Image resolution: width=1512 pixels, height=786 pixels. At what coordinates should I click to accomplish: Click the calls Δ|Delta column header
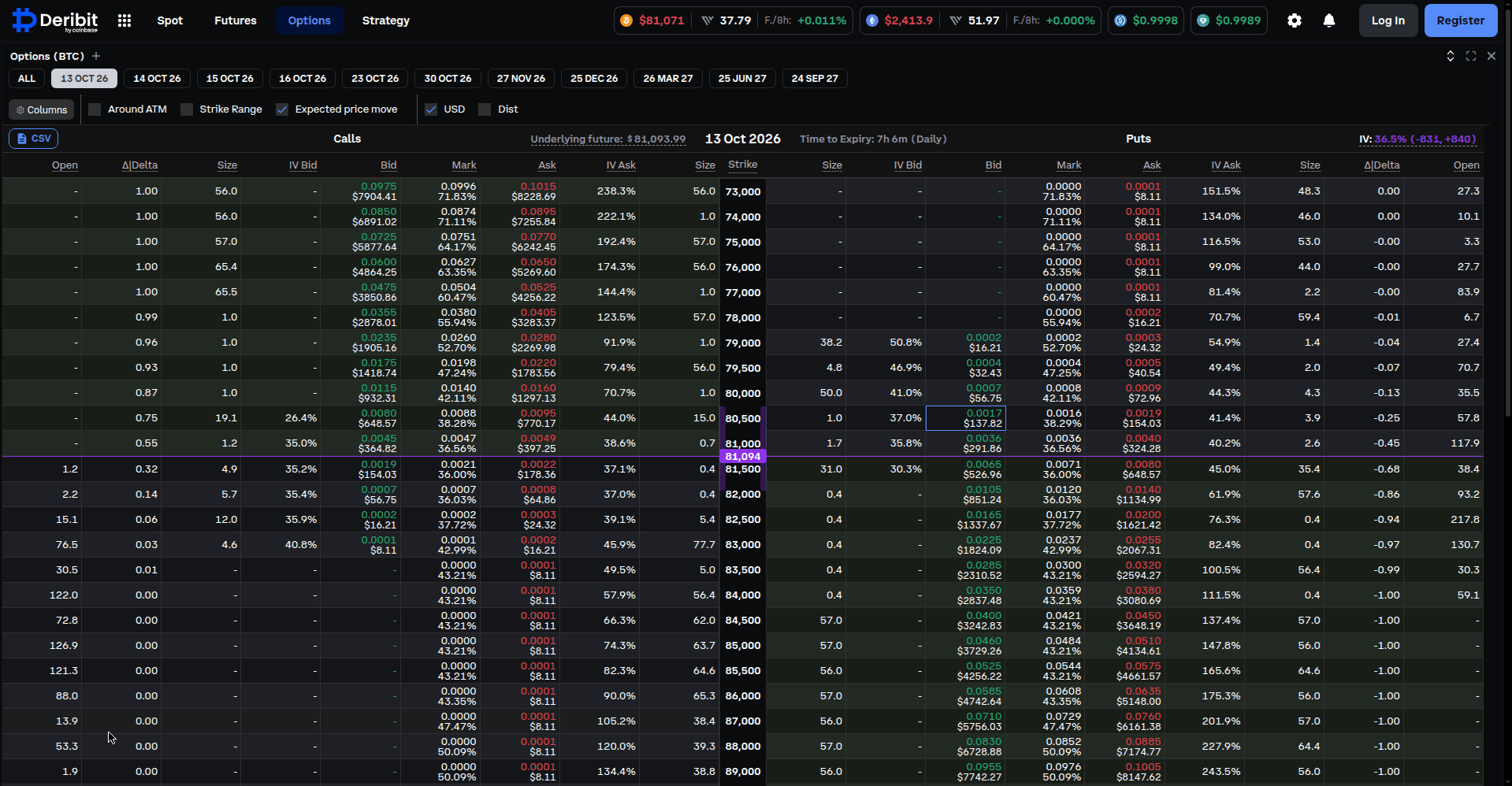point(140,165)
